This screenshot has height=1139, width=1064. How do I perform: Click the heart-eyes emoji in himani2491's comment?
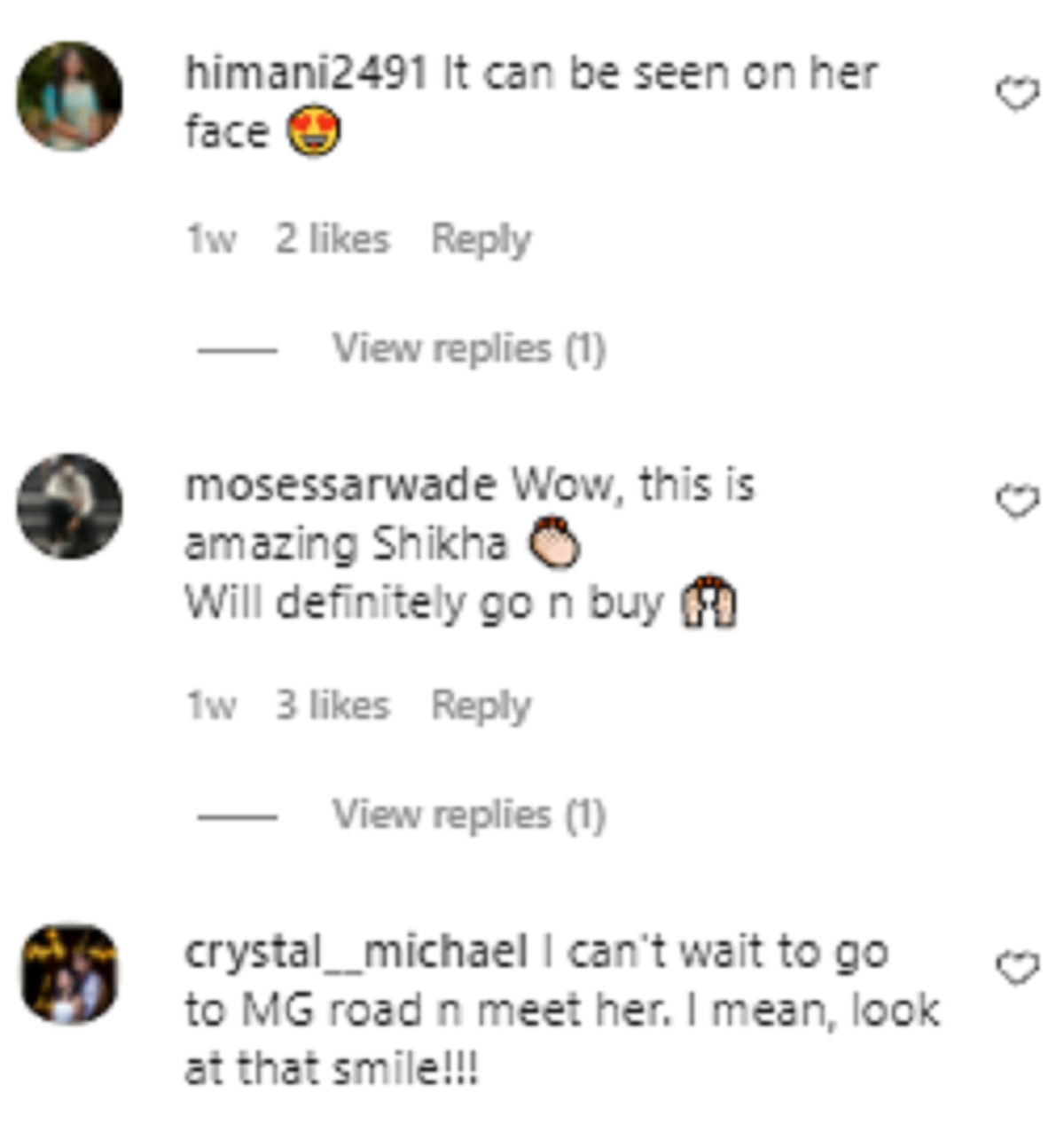(x=314, y=132)
